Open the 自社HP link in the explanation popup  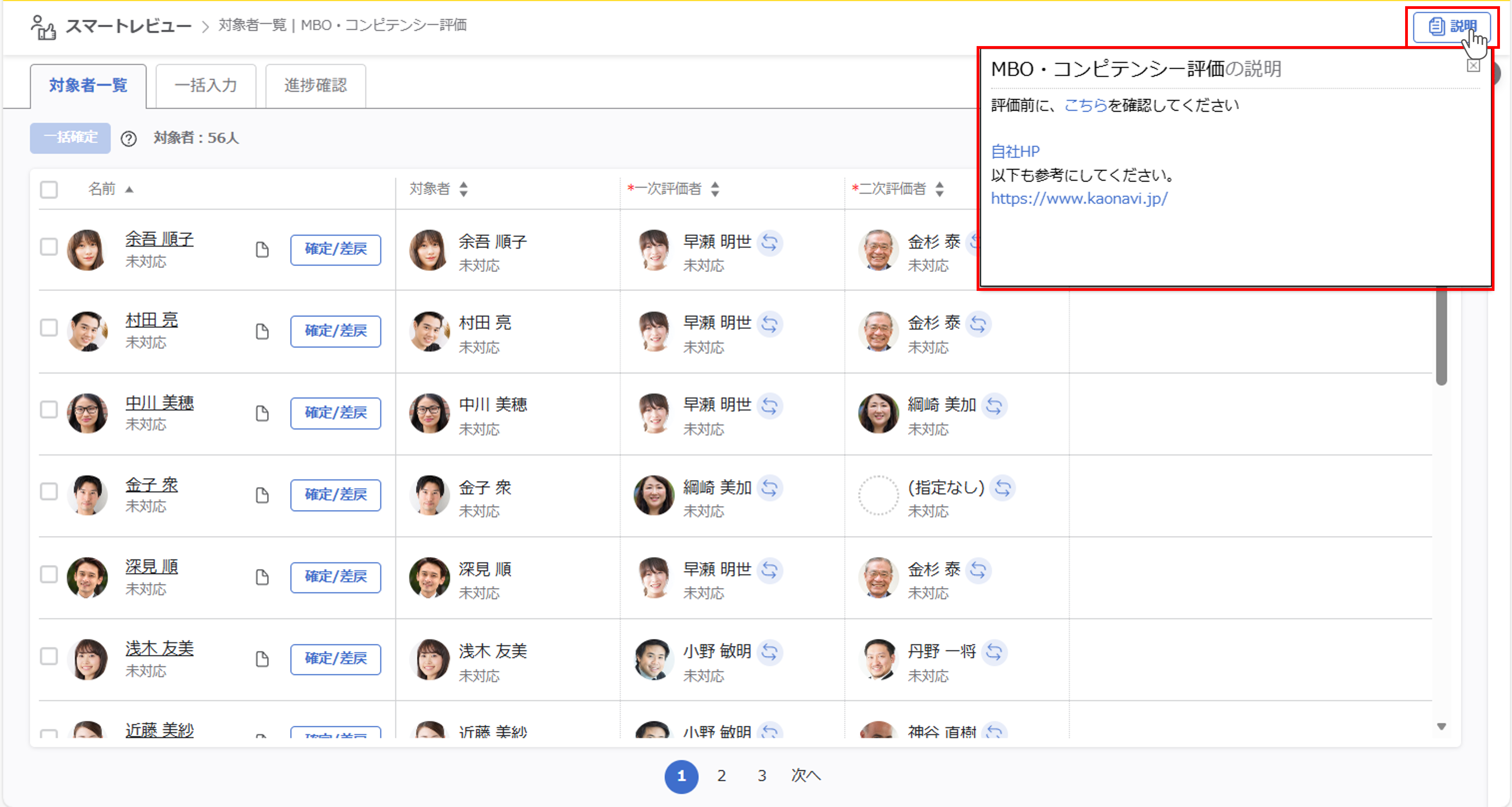(x=1015, y=151)
